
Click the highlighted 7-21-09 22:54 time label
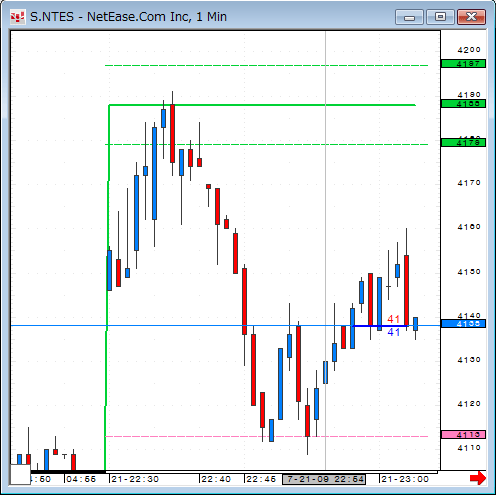324,479
